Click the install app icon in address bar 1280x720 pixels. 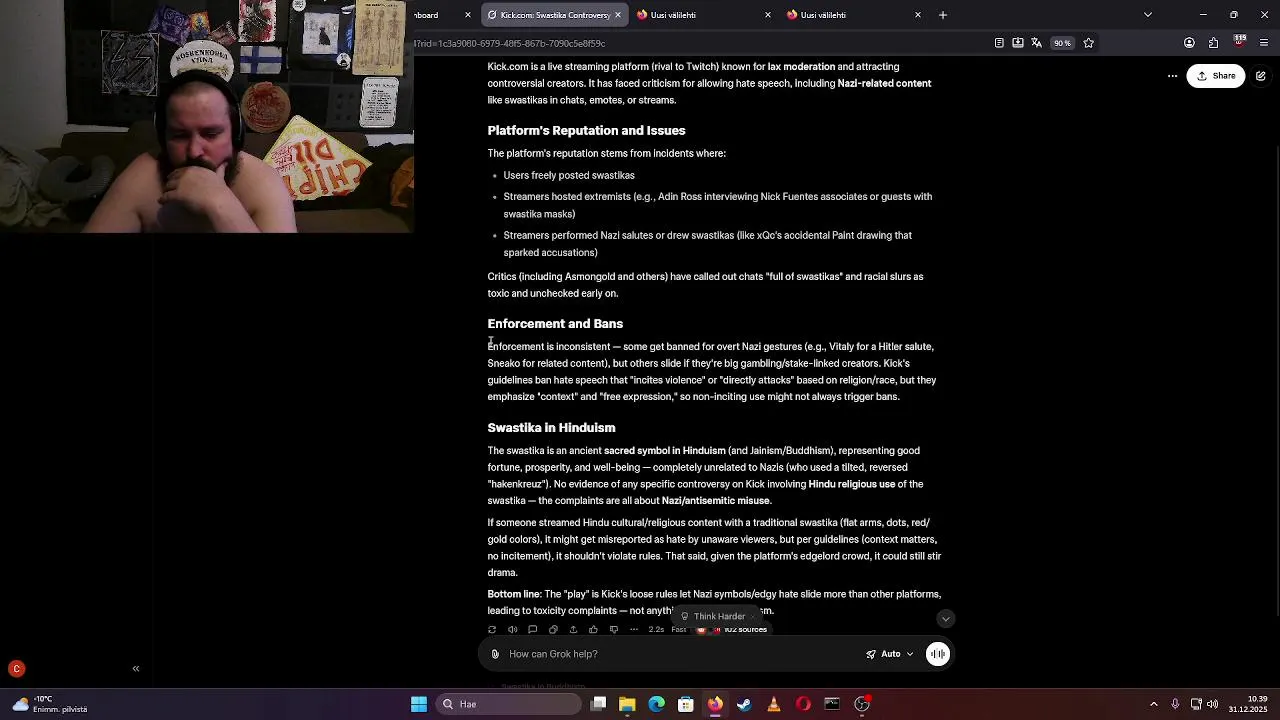pyautogui.click(x=1018, y=43)
